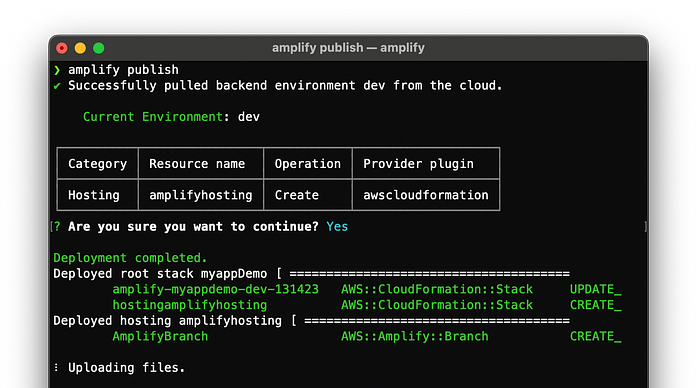Click the 'hostingamplifyhosting' resource name
Image resolution: width=700 pixels, height=388 pixels.
pos(190,305)
